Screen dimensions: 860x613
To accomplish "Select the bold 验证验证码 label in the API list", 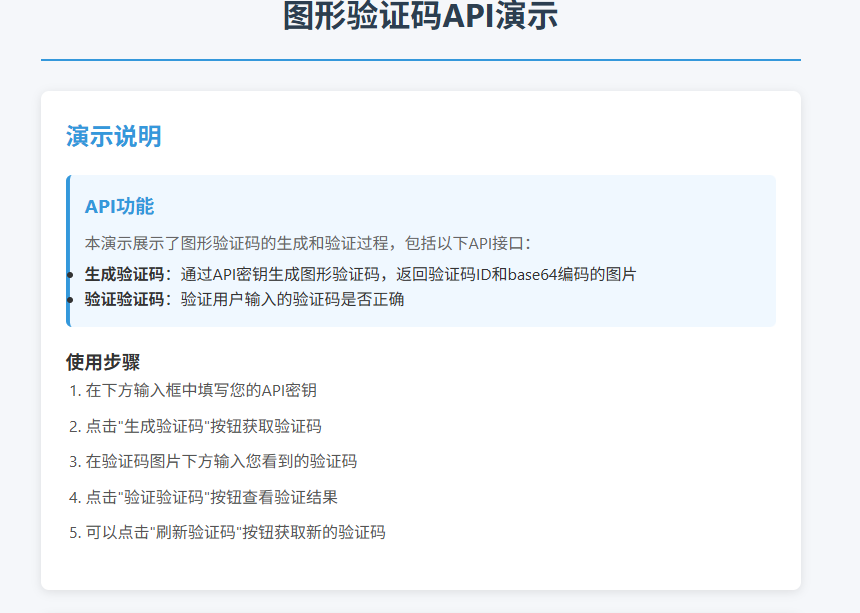I will tap(125, 299).
